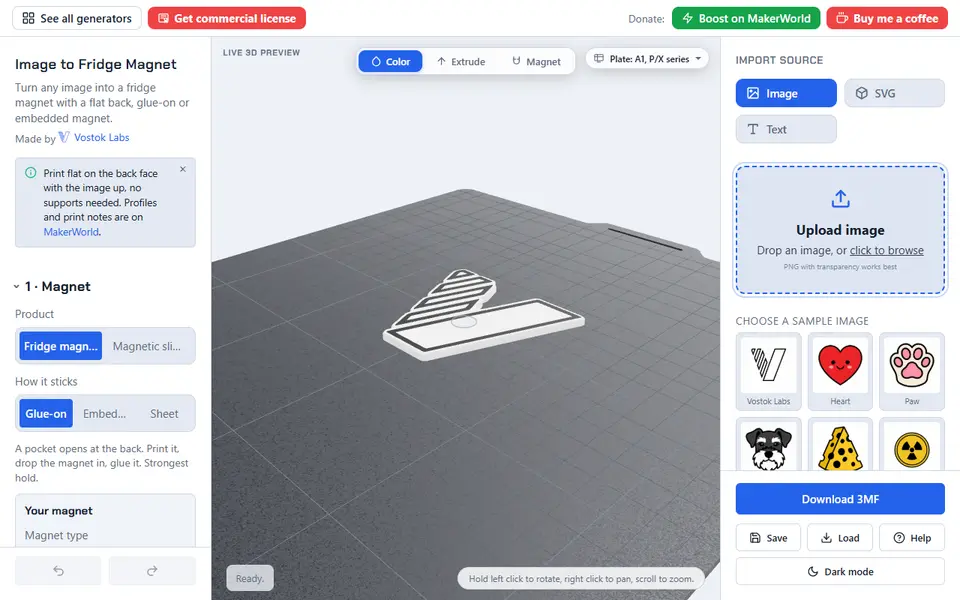Choose the Paw sample image
This screenshot has width=960, height=600.
[x=912, y=372]
